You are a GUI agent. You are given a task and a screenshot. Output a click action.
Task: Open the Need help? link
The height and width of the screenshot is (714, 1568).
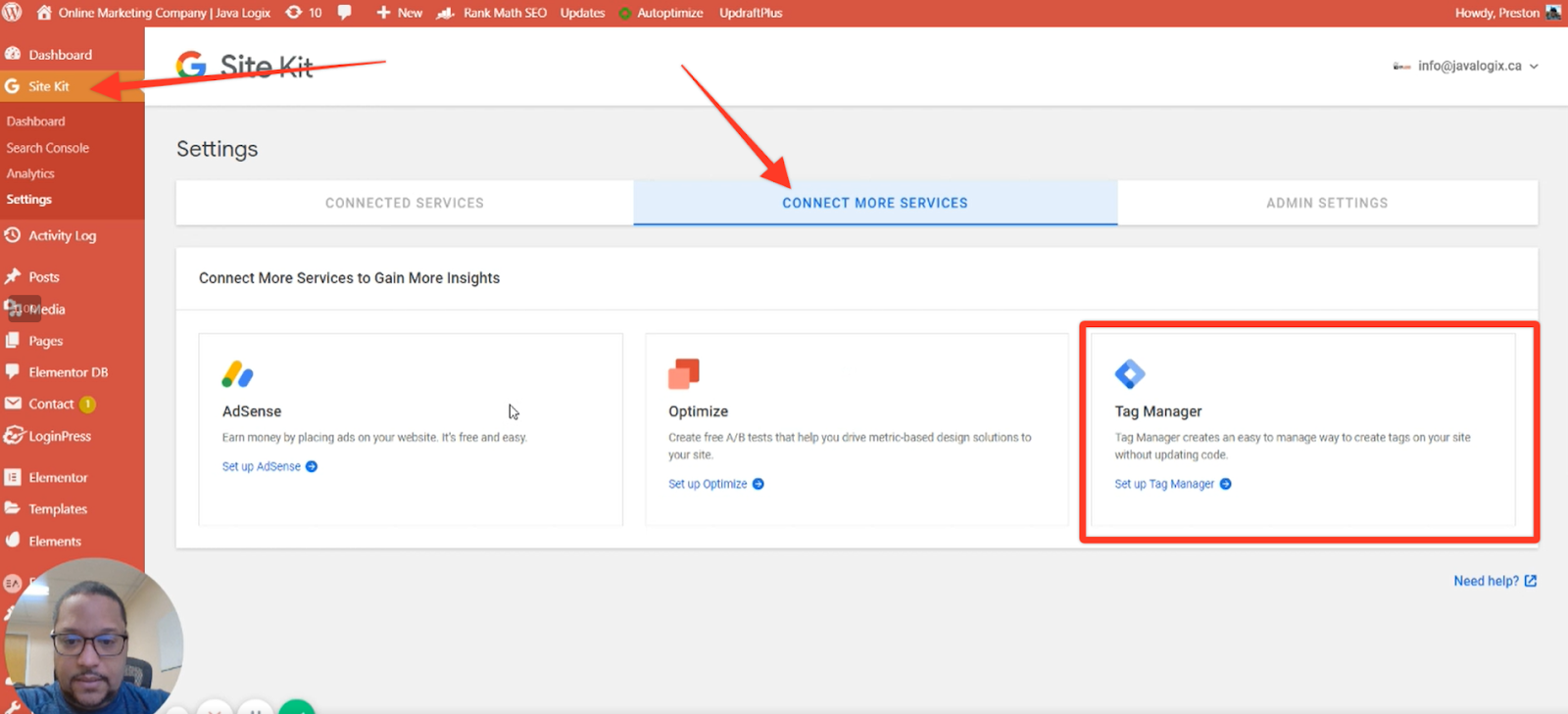tap(1486, 581)
